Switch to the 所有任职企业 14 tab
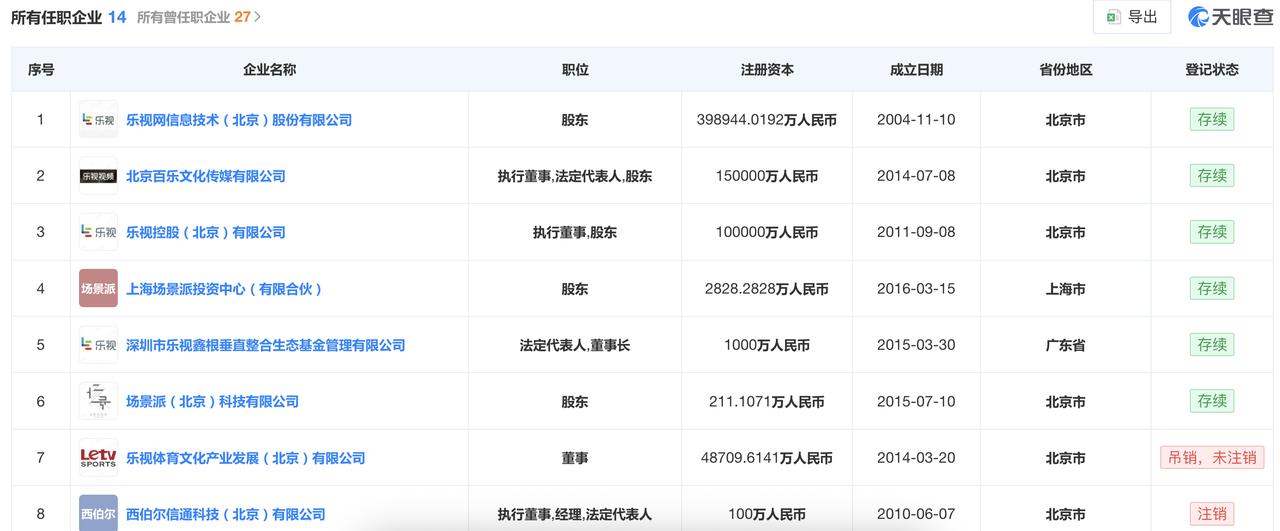The image size is (1280, 531). (68, 17)
